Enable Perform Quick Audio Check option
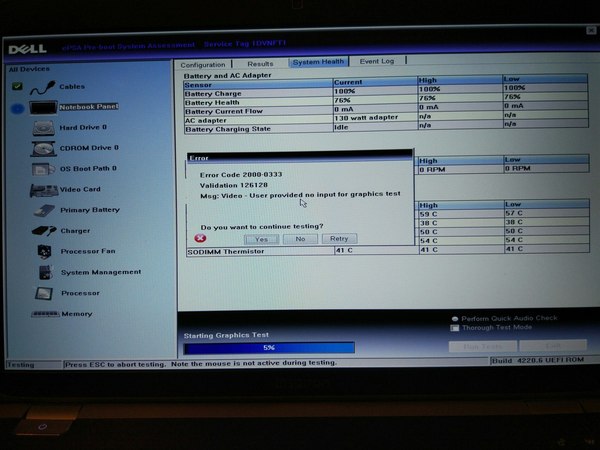600x450 pixels. pyautogui.click(x=455, y=318)
